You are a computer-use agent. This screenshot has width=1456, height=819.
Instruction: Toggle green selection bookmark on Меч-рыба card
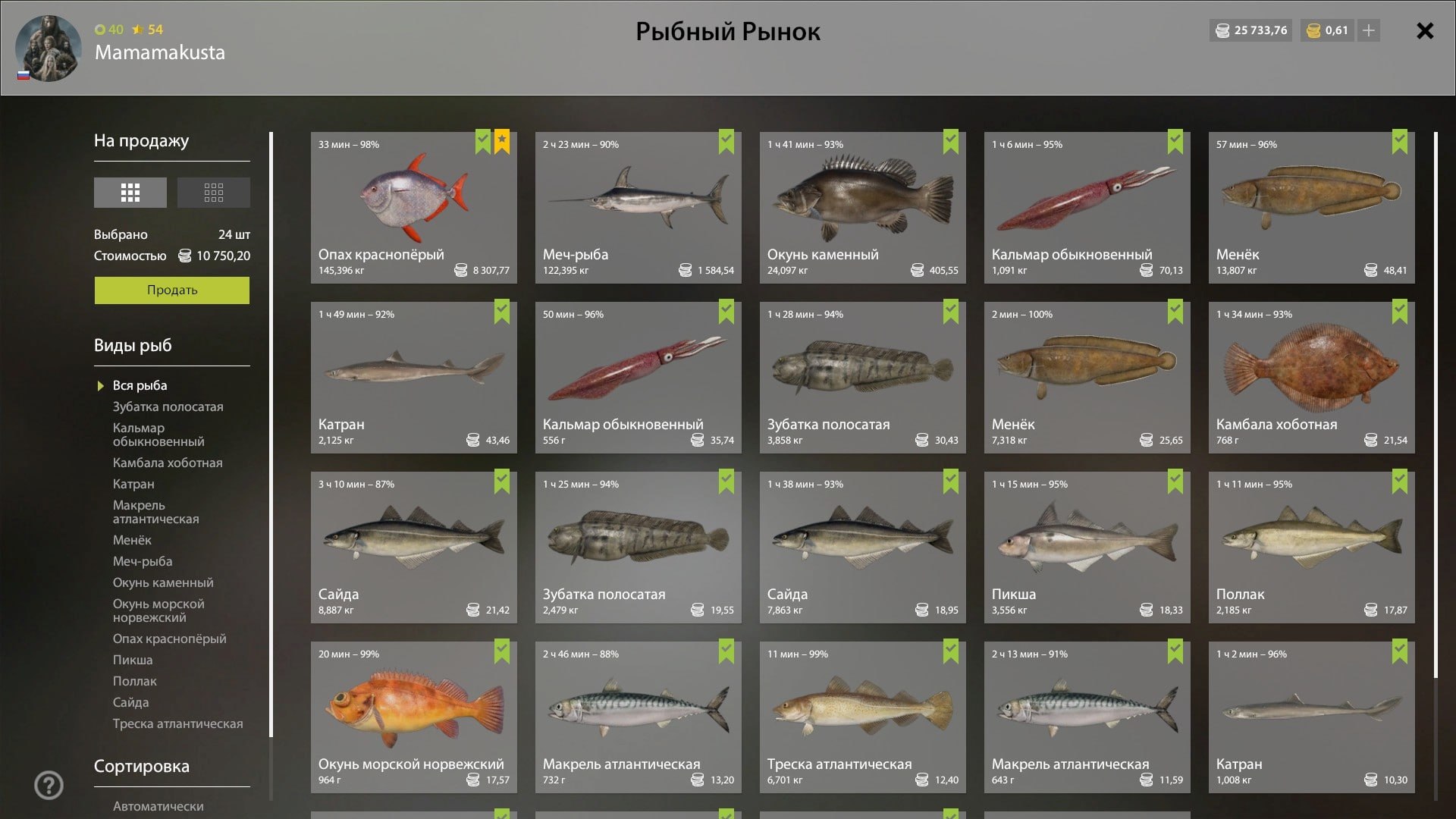tap(726, 142)
